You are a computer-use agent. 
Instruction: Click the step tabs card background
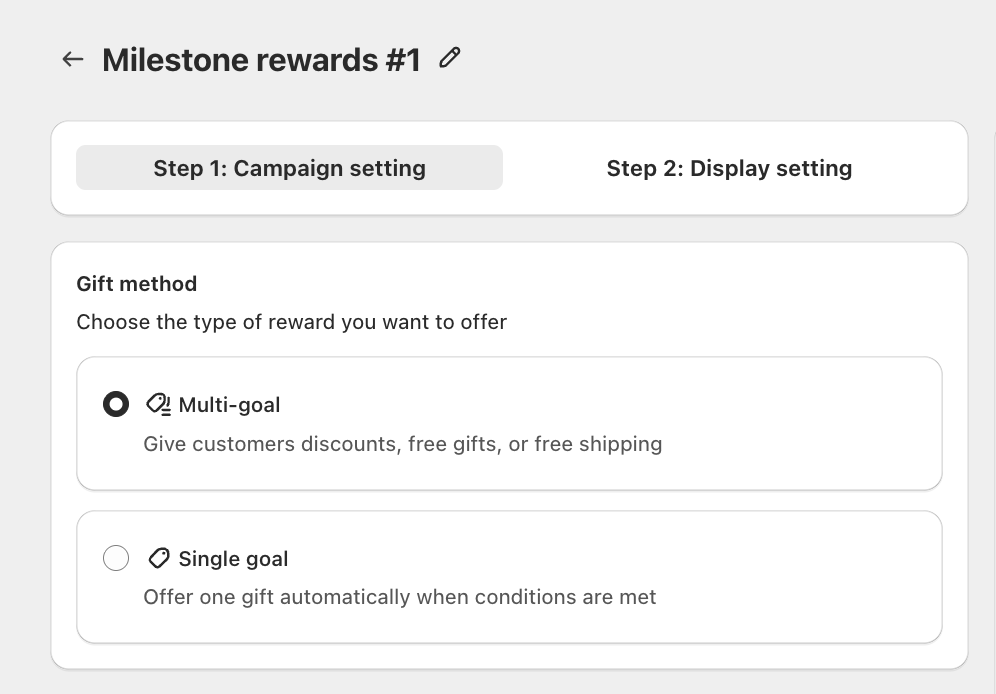pos(509,203)
